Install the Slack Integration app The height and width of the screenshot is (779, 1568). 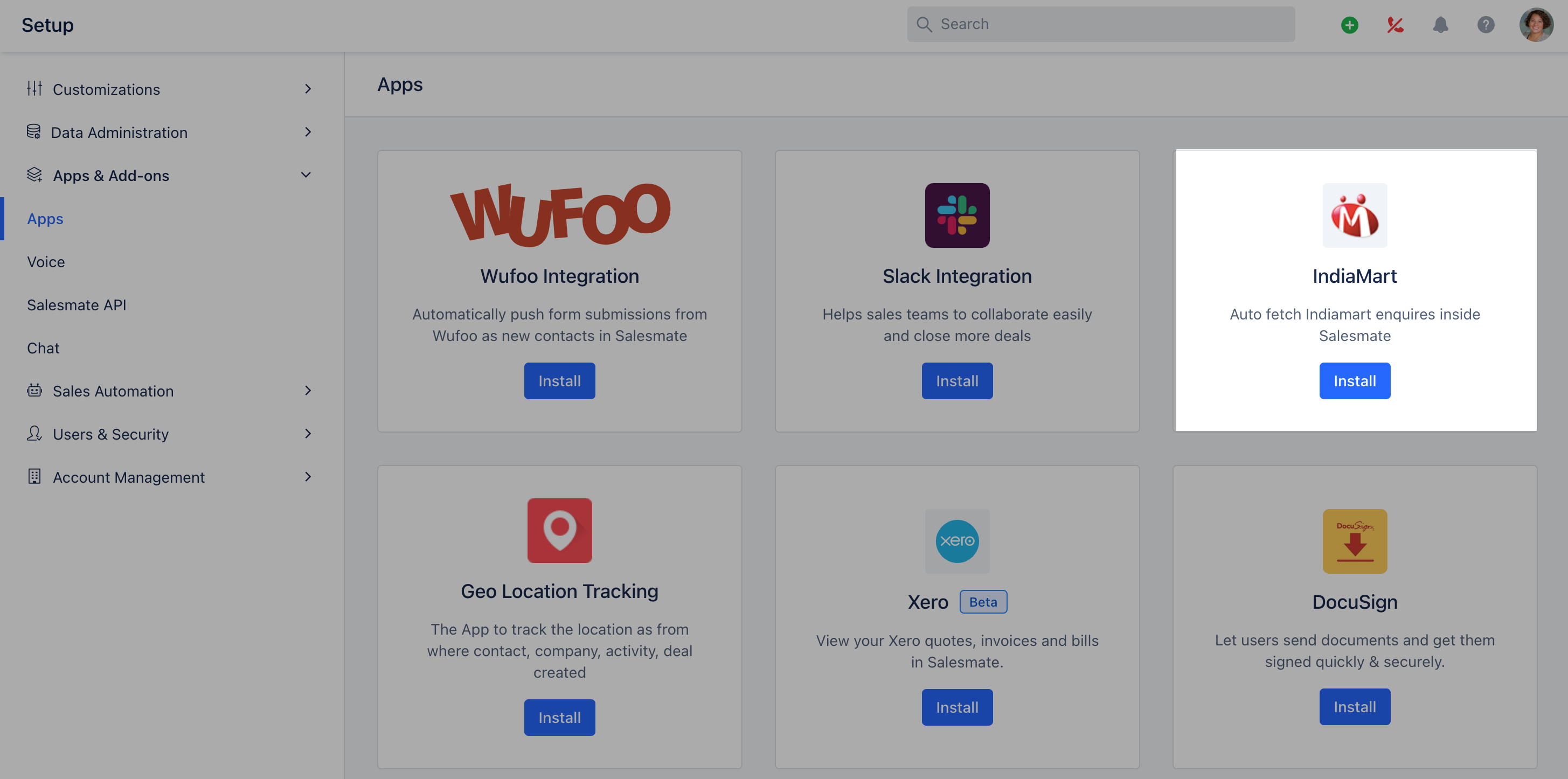pos(958,381)
